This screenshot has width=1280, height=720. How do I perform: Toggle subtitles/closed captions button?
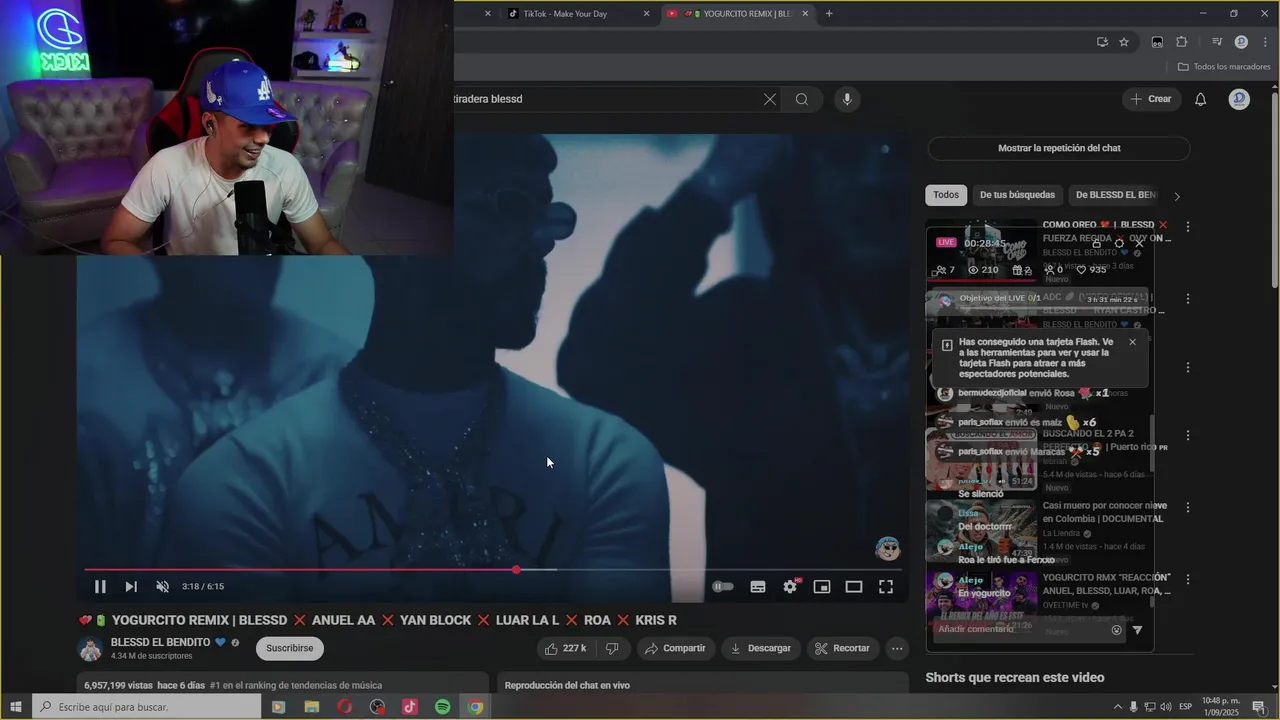[758, 587]
